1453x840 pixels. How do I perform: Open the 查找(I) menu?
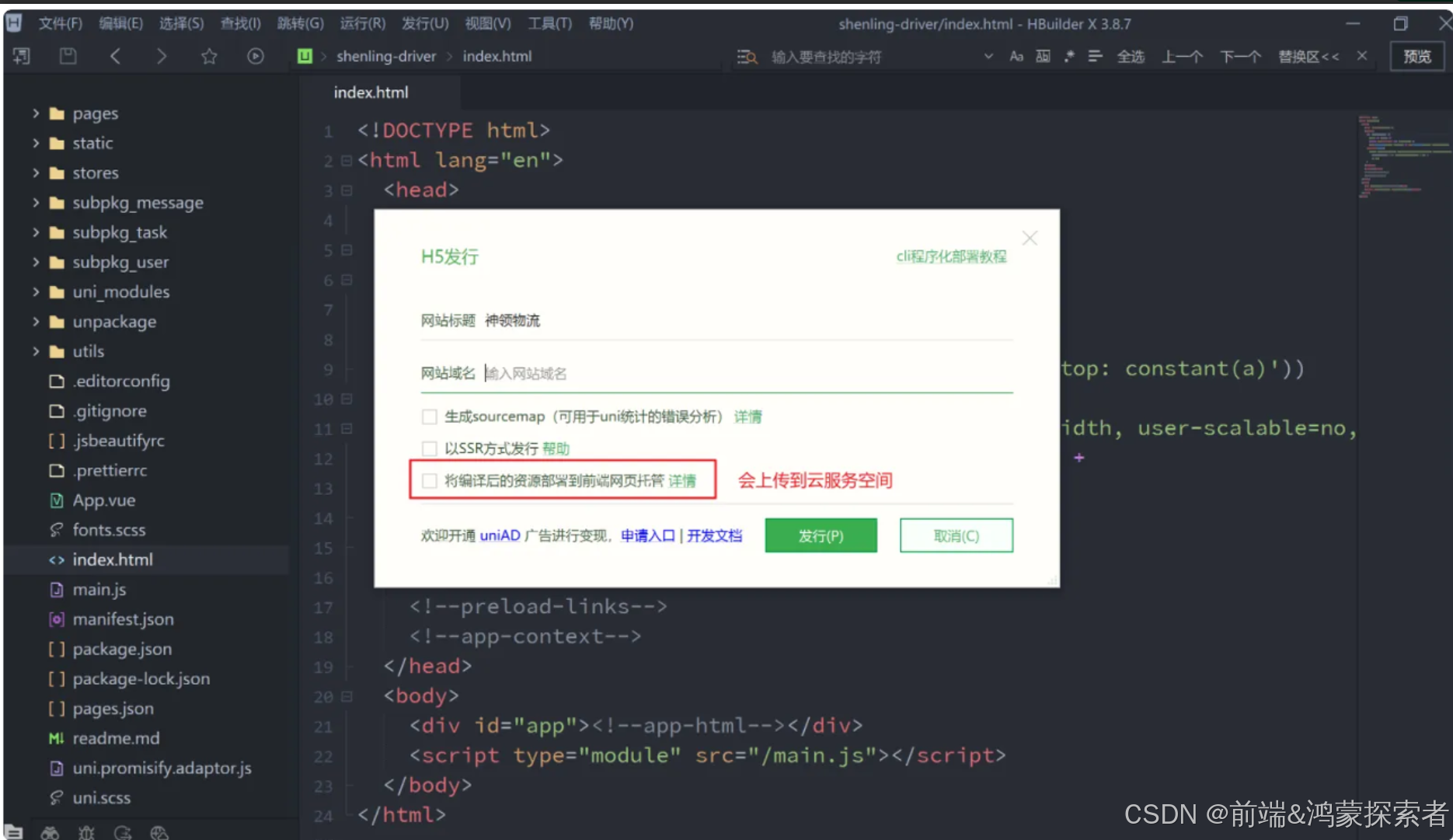coord(240,23)
